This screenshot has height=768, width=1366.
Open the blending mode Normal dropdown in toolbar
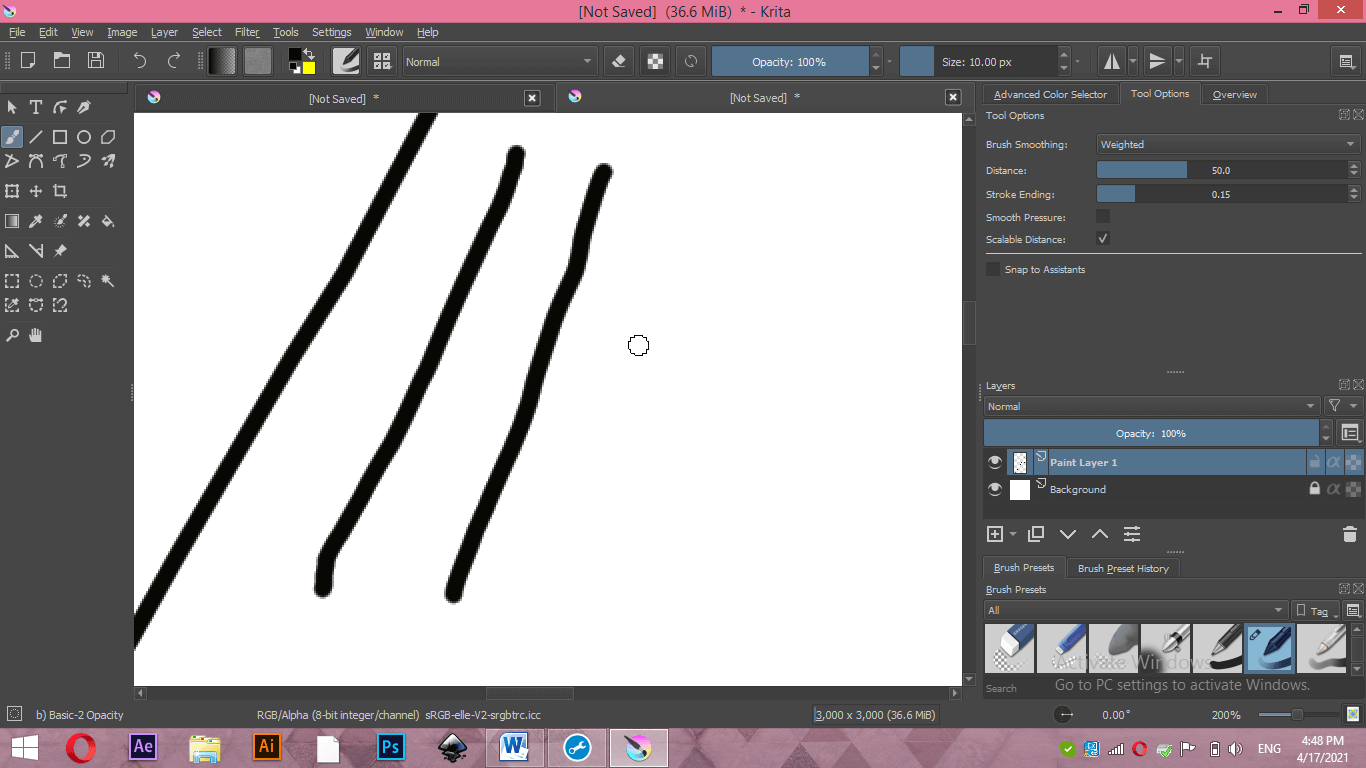coord(499,61)
